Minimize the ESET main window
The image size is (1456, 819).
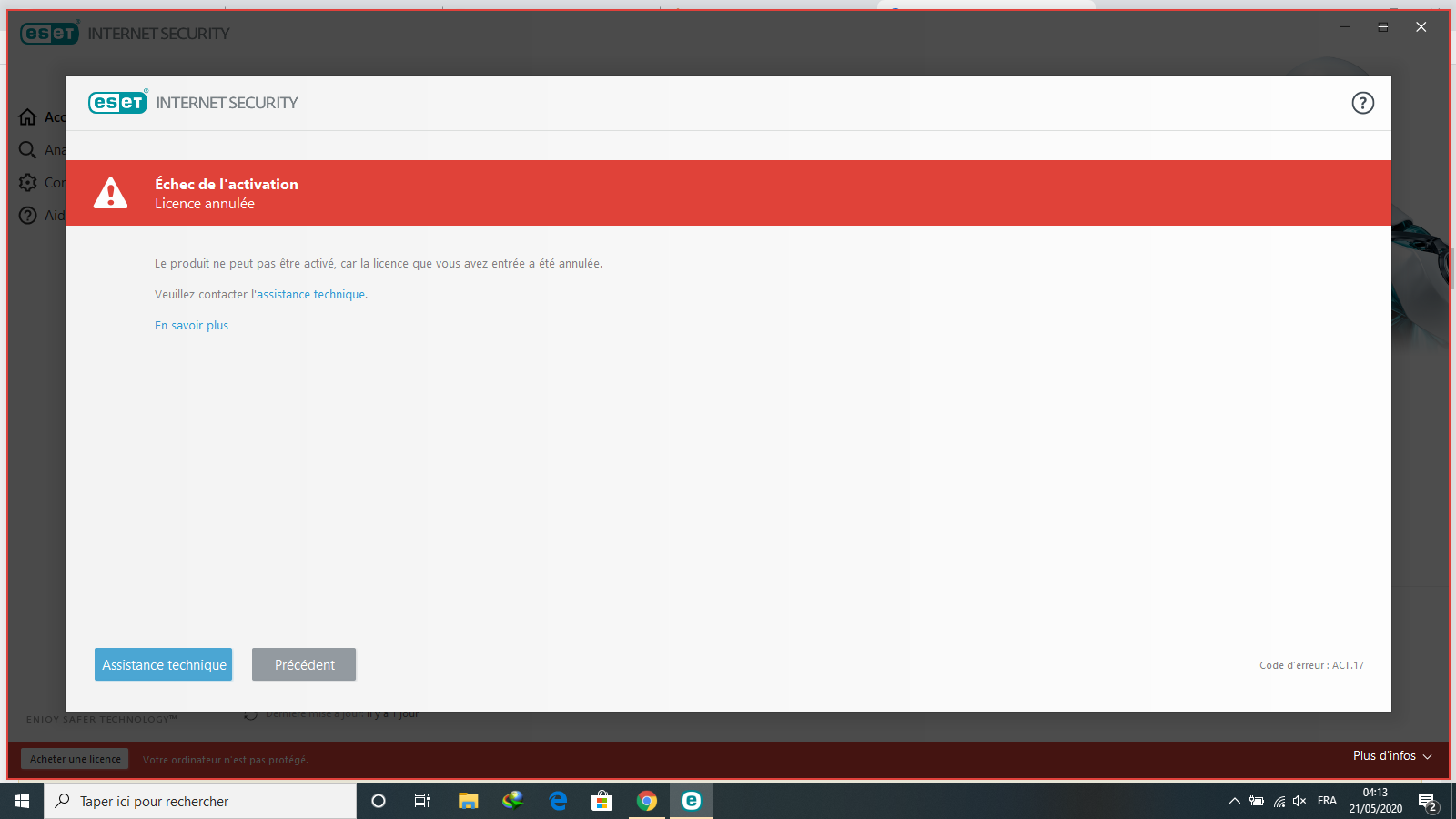[1344, 27]
